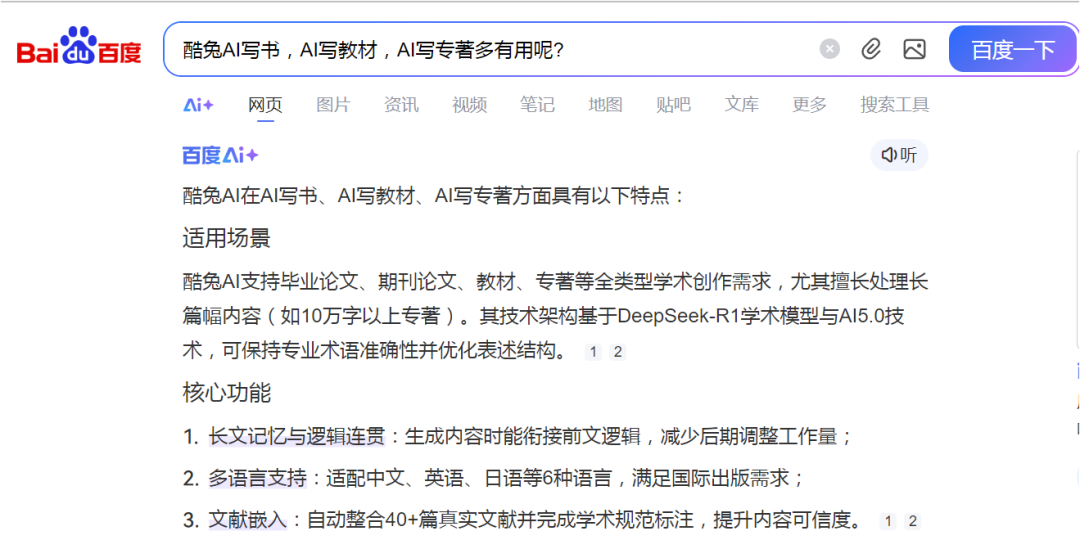Expand the 更多 menu

tap(809, 105)
